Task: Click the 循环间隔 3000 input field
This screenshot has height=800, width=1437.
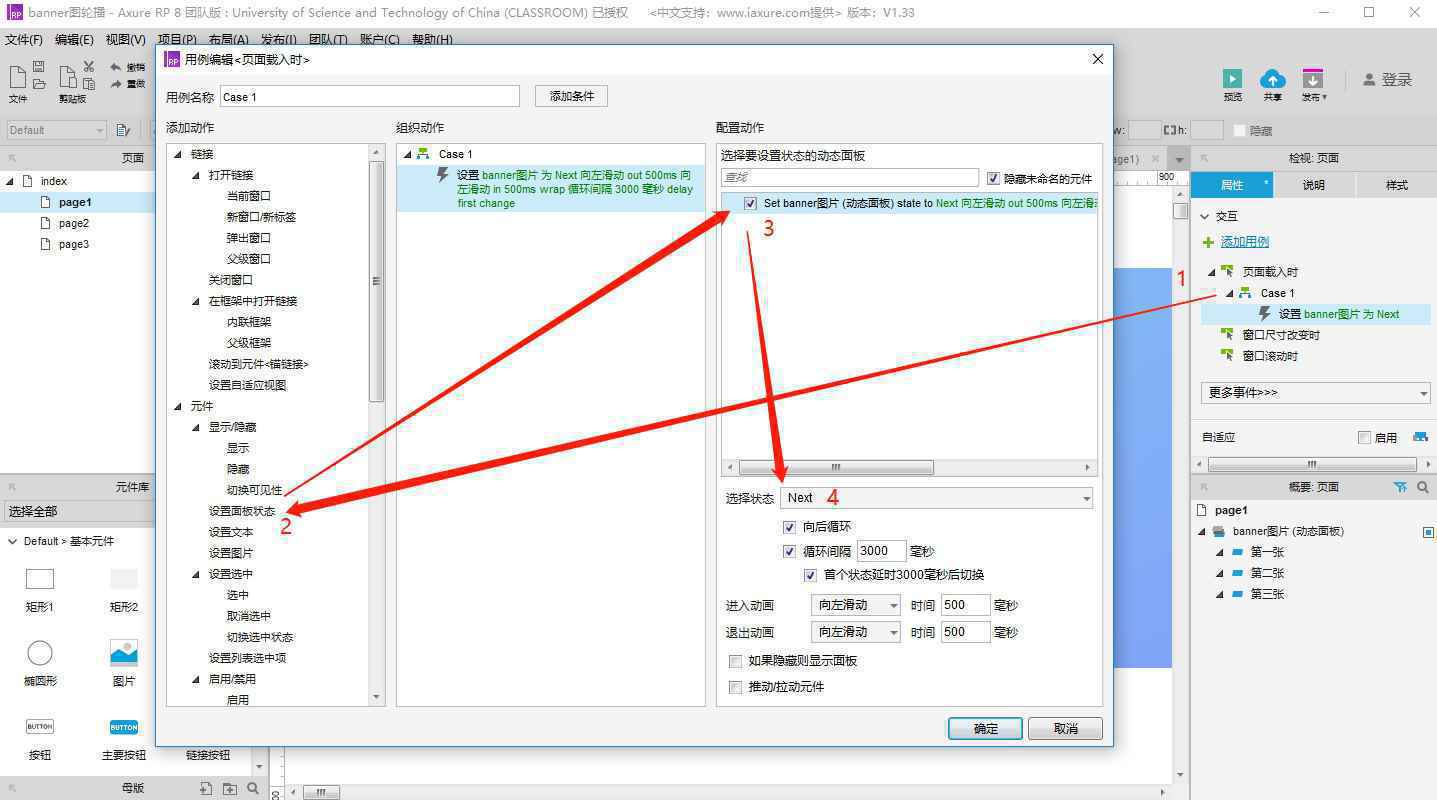Action: [881, 551]
